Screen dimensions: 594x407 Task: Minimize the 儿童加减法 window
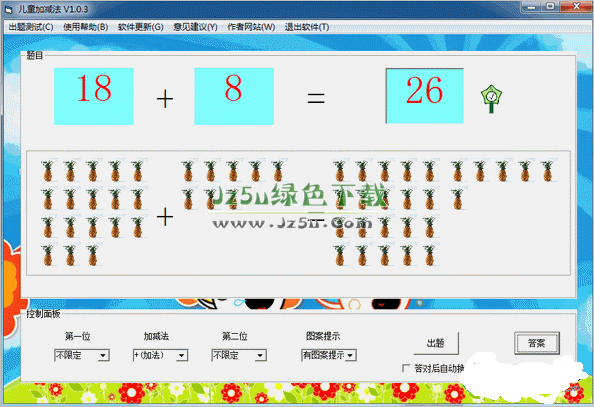[531, 6]
